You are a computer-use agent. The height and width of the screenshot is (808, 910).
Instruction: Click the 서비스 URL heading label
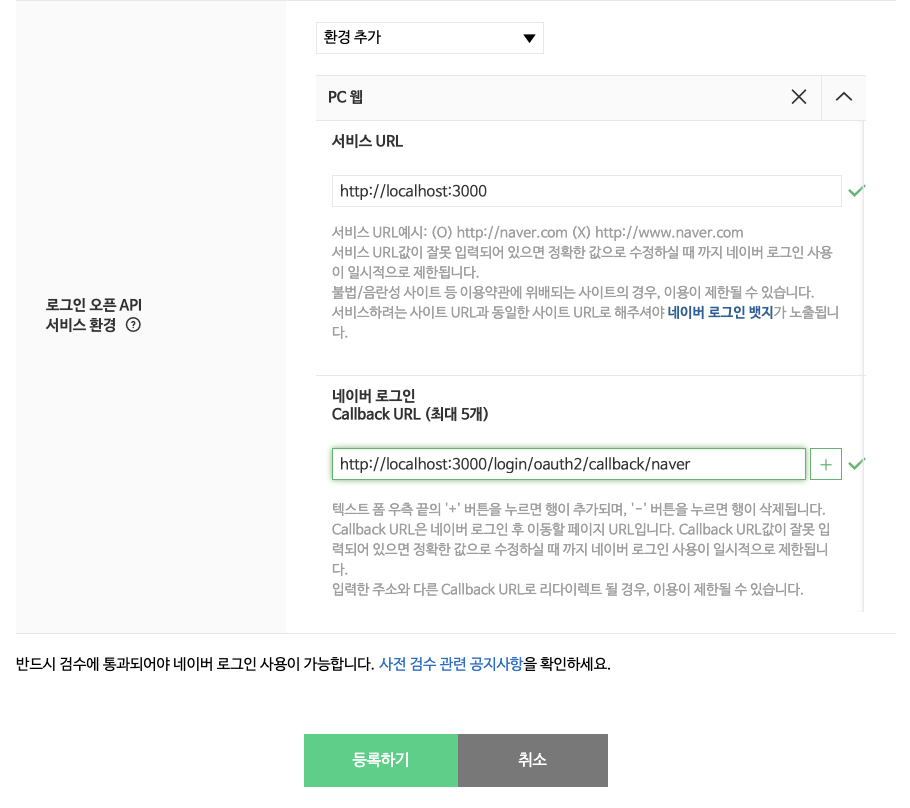(x=367, y=141)
